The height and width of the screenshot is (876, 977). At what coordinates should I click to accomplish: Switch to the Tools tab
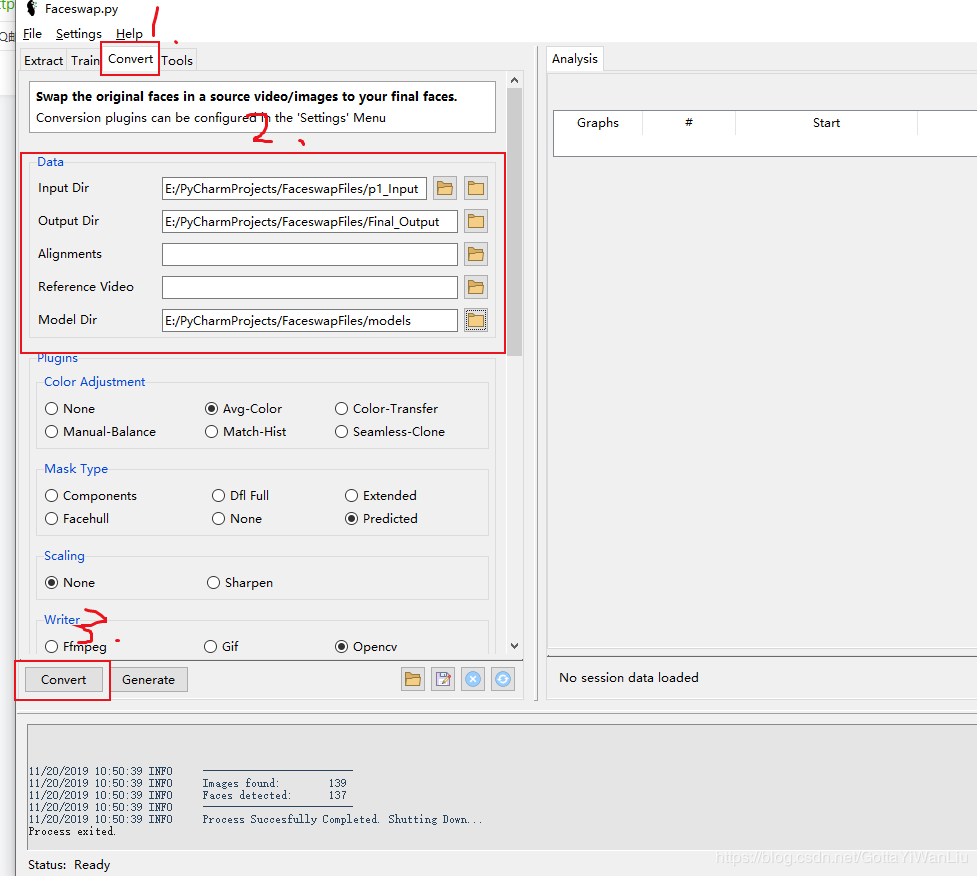(178, 60)
